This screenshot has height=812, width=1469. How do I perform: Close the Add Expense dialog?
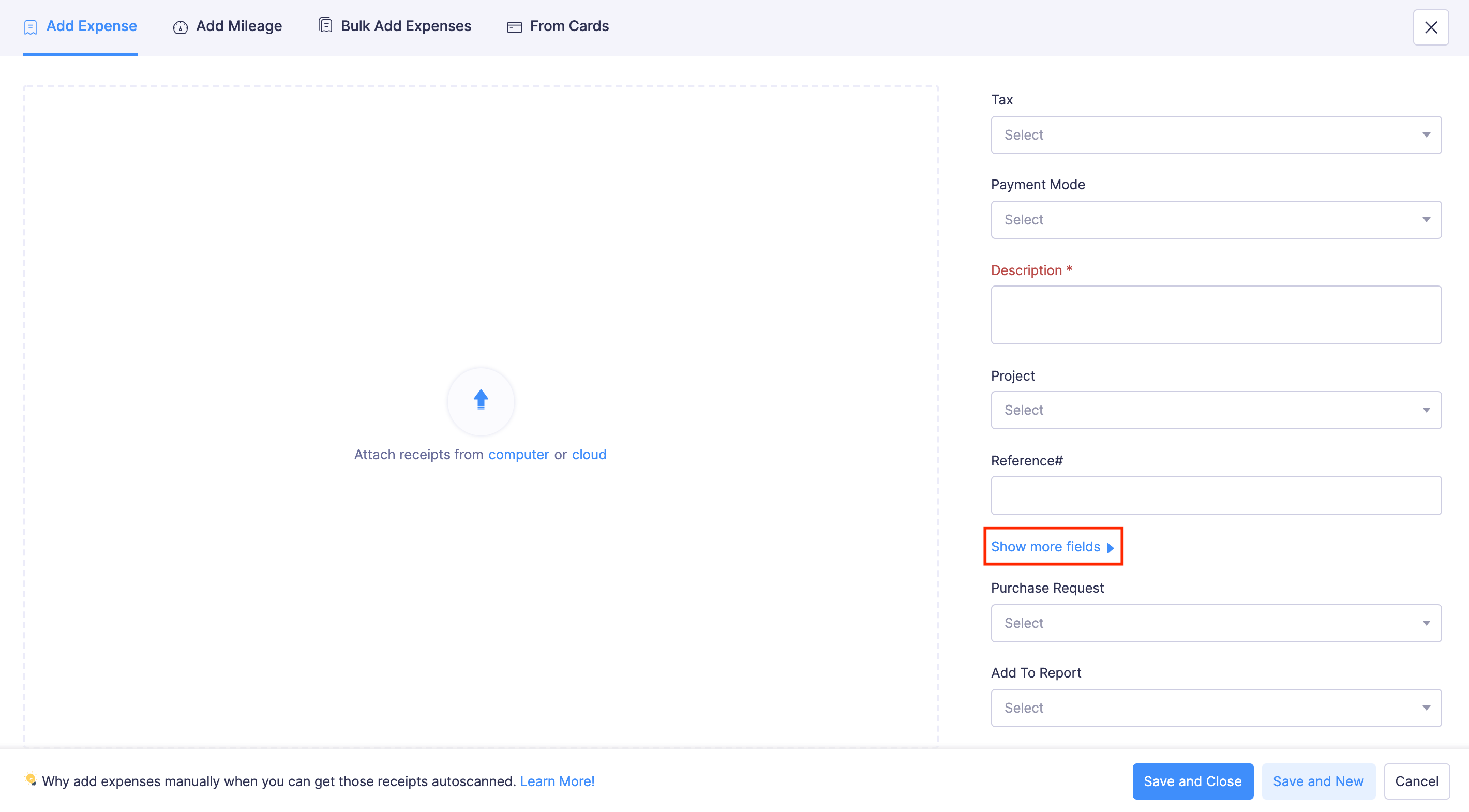click(1431, 27)
